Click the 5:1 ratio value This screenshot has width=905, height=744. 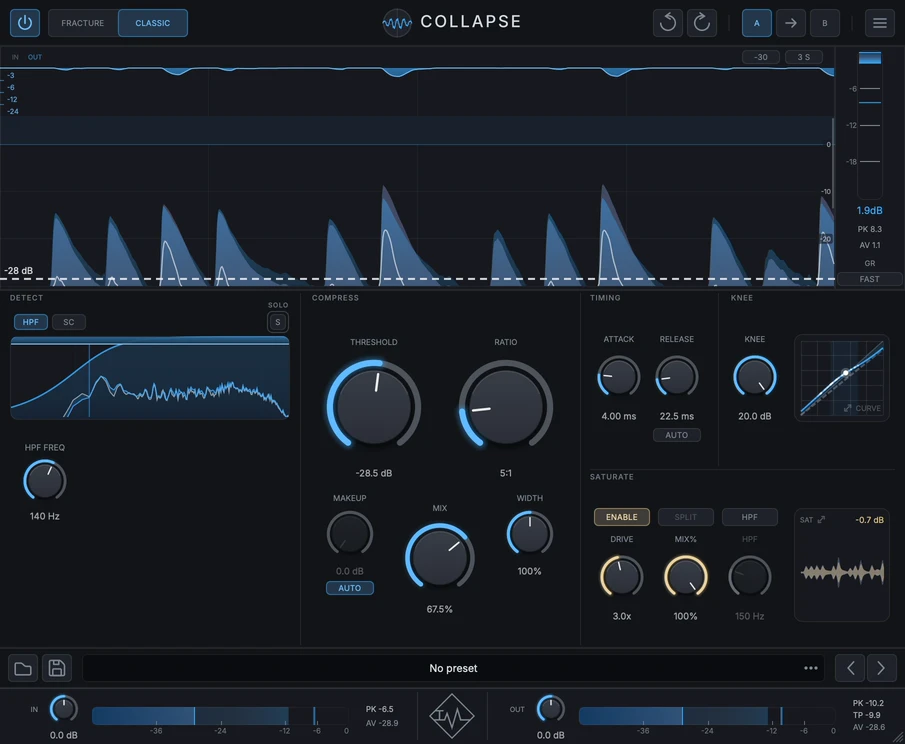[506, 473]
